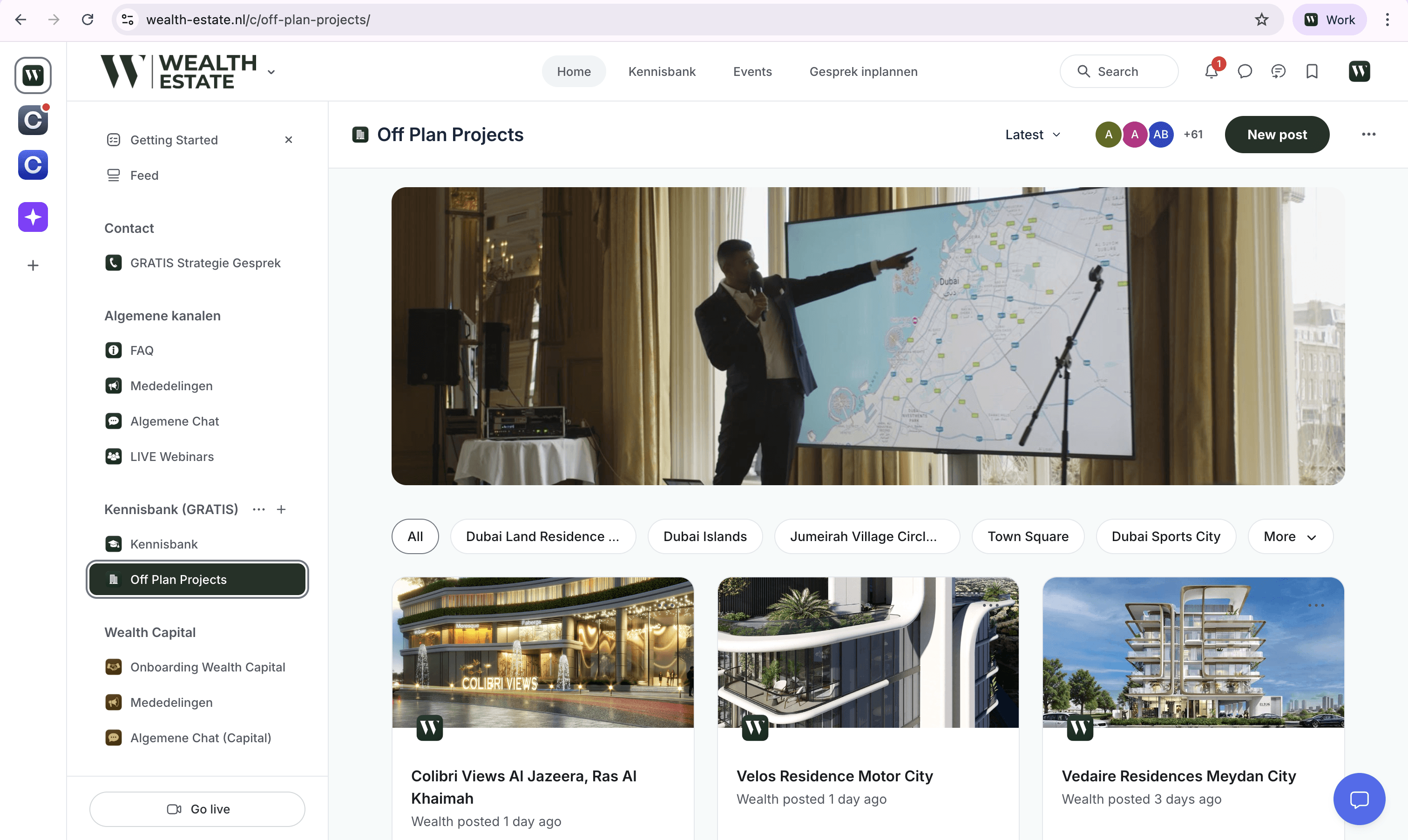Open direct messages chat bubble icon
1408x840 pixels.
coord(1245,71)
